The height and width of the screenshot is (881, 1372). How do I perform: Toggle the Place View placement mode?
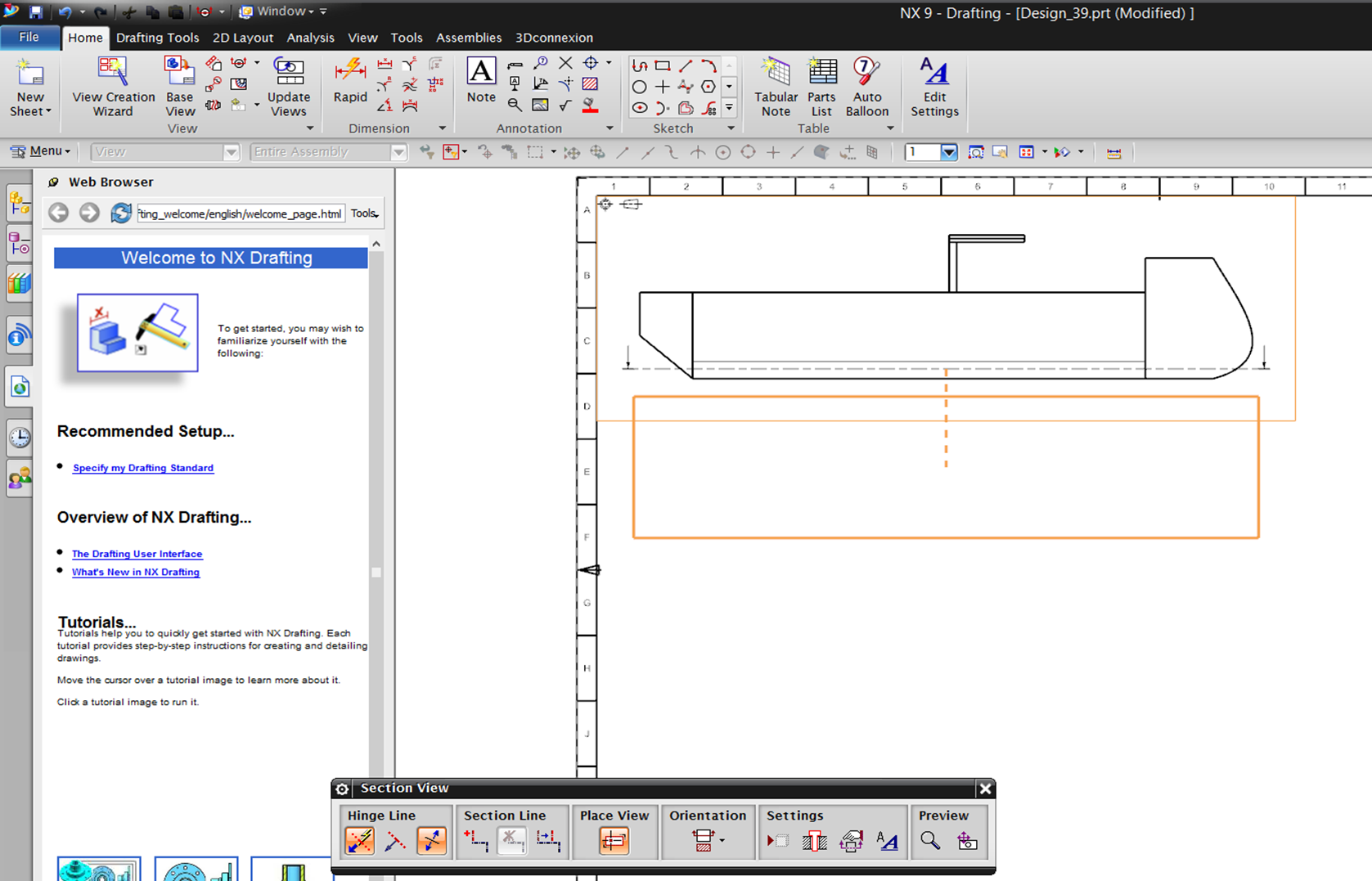(x=614, y=840)
